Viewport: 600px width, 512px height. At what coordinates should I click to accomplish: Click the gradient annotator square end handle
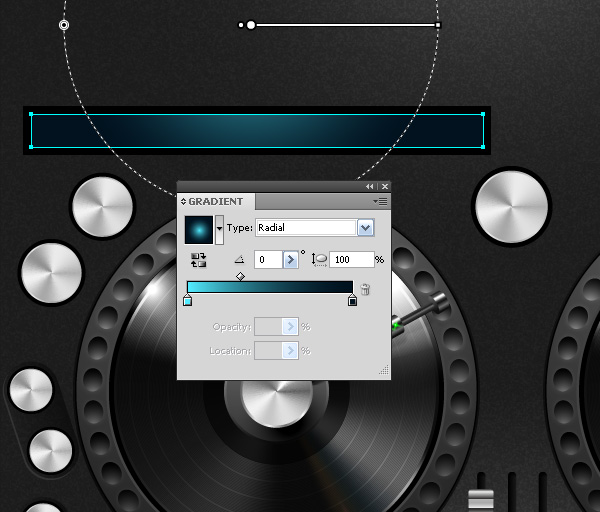click(x=438, y=25)
